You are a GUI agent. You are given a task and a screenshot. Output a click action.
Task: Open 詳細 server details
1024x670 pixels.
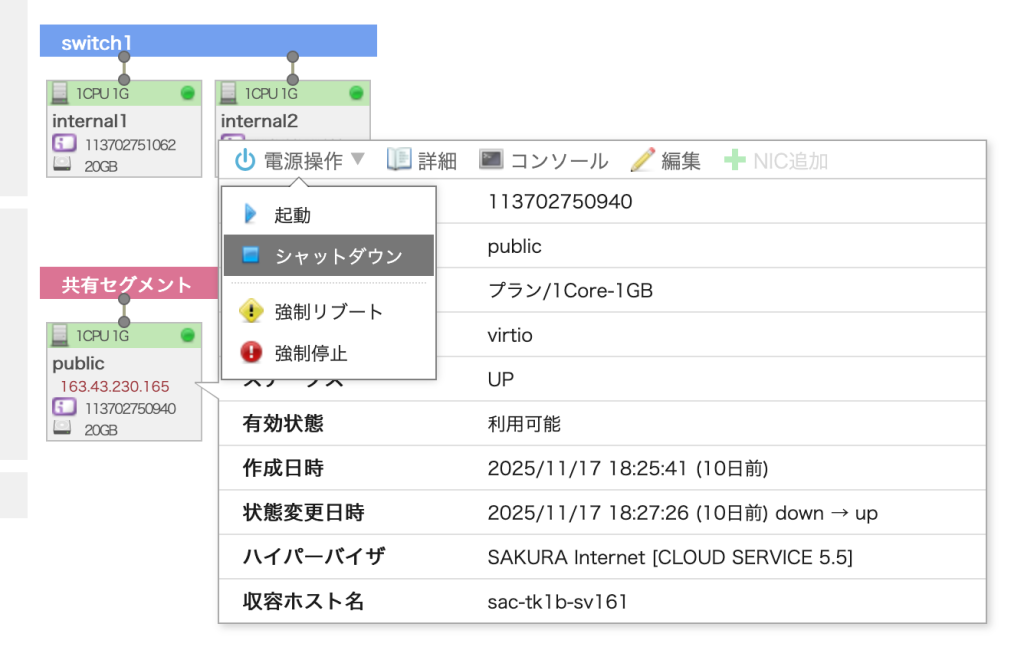pyautogui.click(x=422, y=160)
